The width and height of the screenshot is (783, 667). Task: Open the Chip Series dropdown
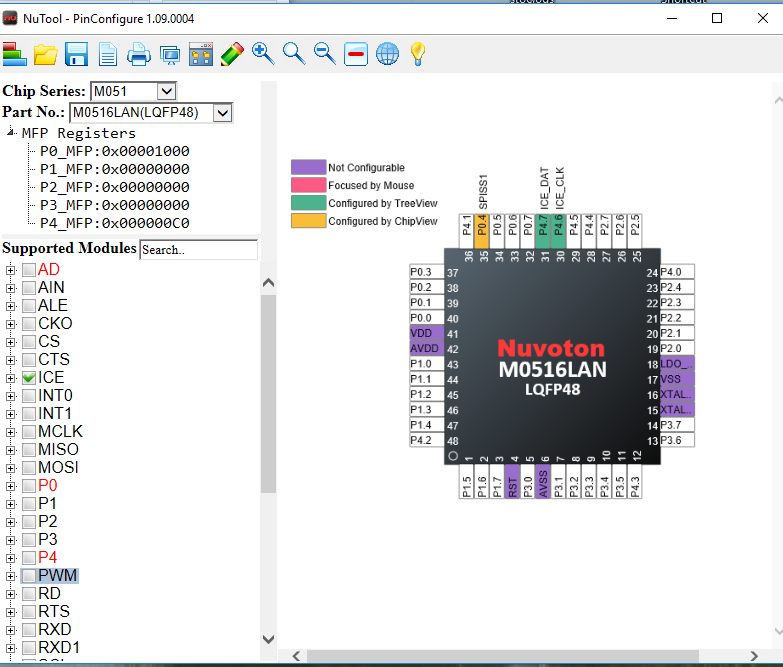click(x=166, y=91)
